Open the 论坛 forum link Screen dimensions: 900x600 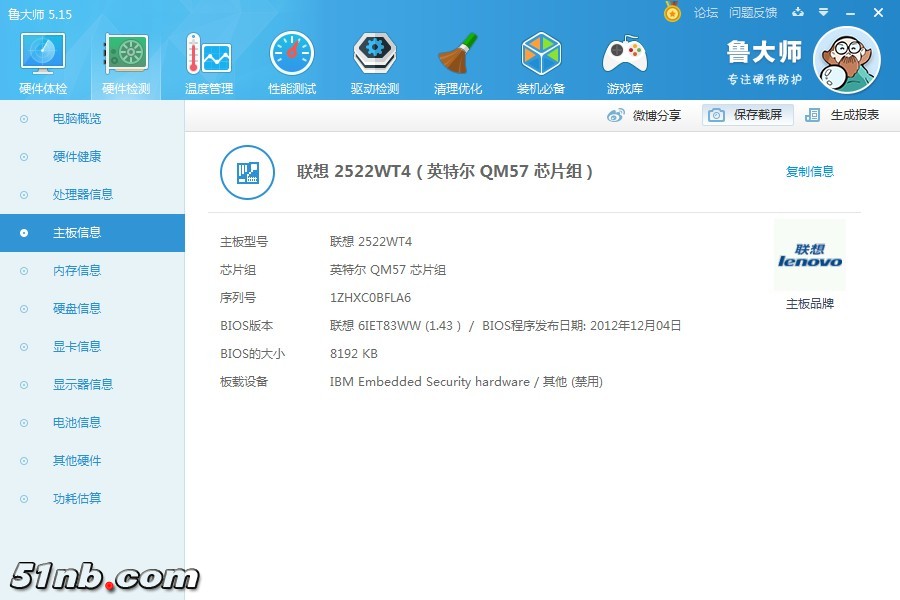click(706, 13)
